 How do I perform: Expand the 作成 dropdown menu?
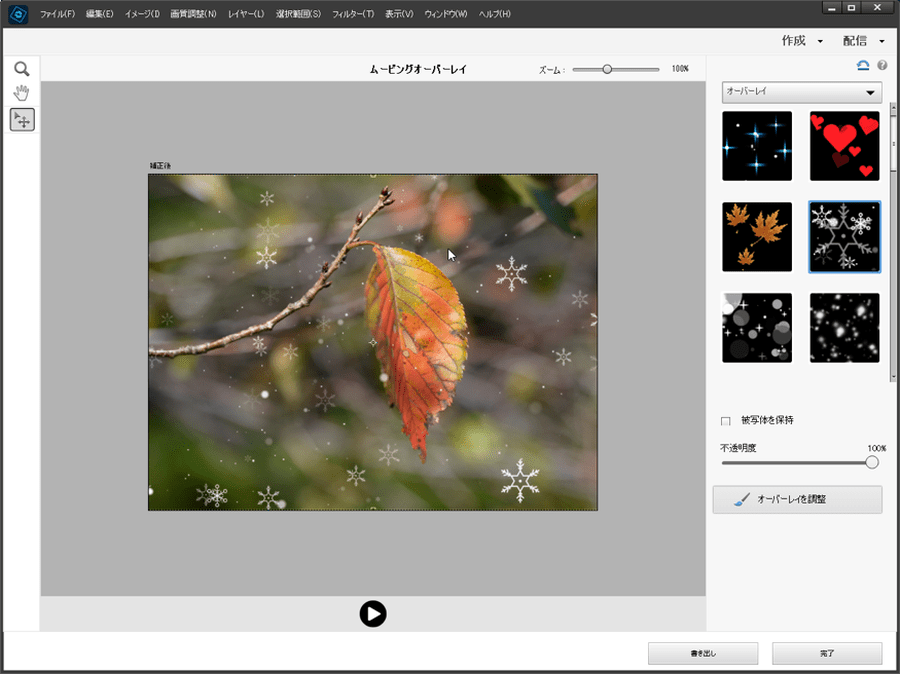click(802, 41)
